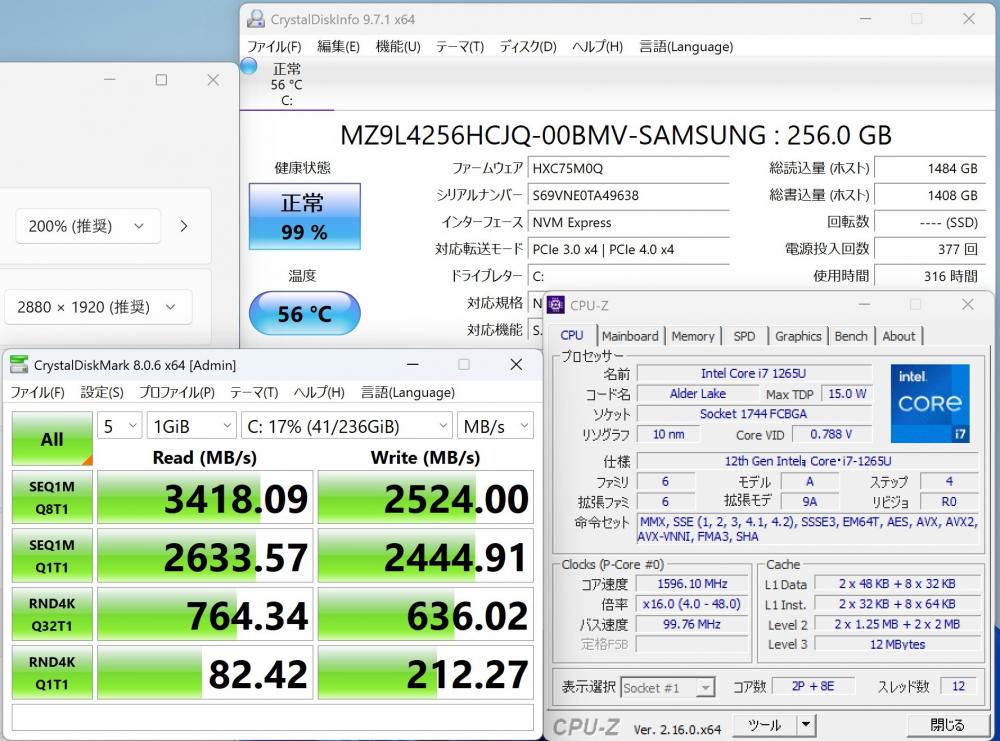Switch to the Memory tab in CPU-Z

pos(693,336)
